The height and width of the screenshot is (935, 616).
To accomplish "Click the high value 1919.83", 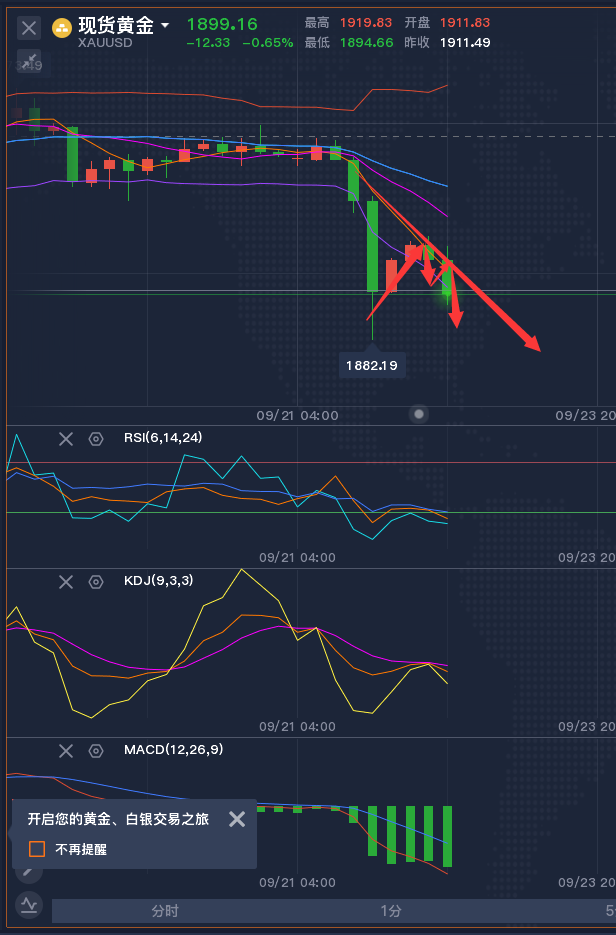I will [x=366, y=23].
